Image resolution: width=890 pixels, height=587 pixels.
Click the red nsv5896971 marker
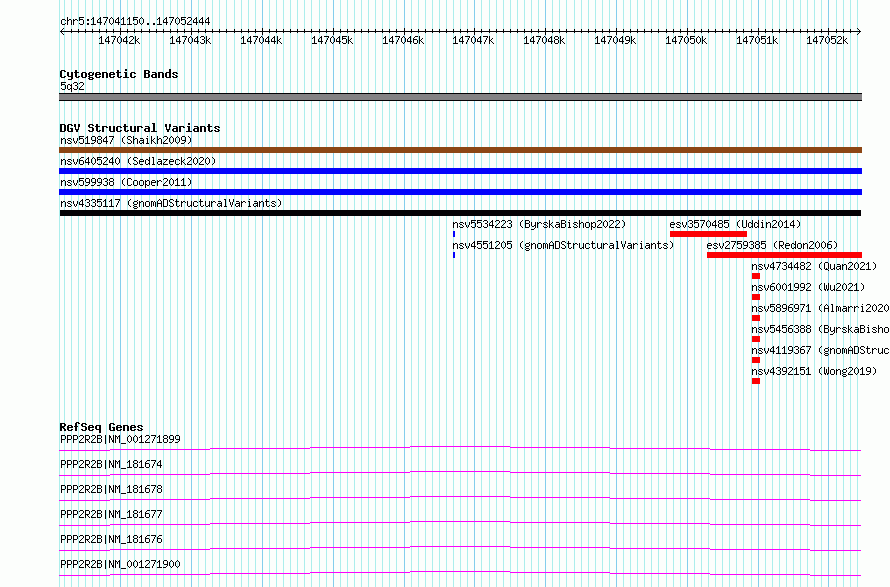[x=756, y=318]
